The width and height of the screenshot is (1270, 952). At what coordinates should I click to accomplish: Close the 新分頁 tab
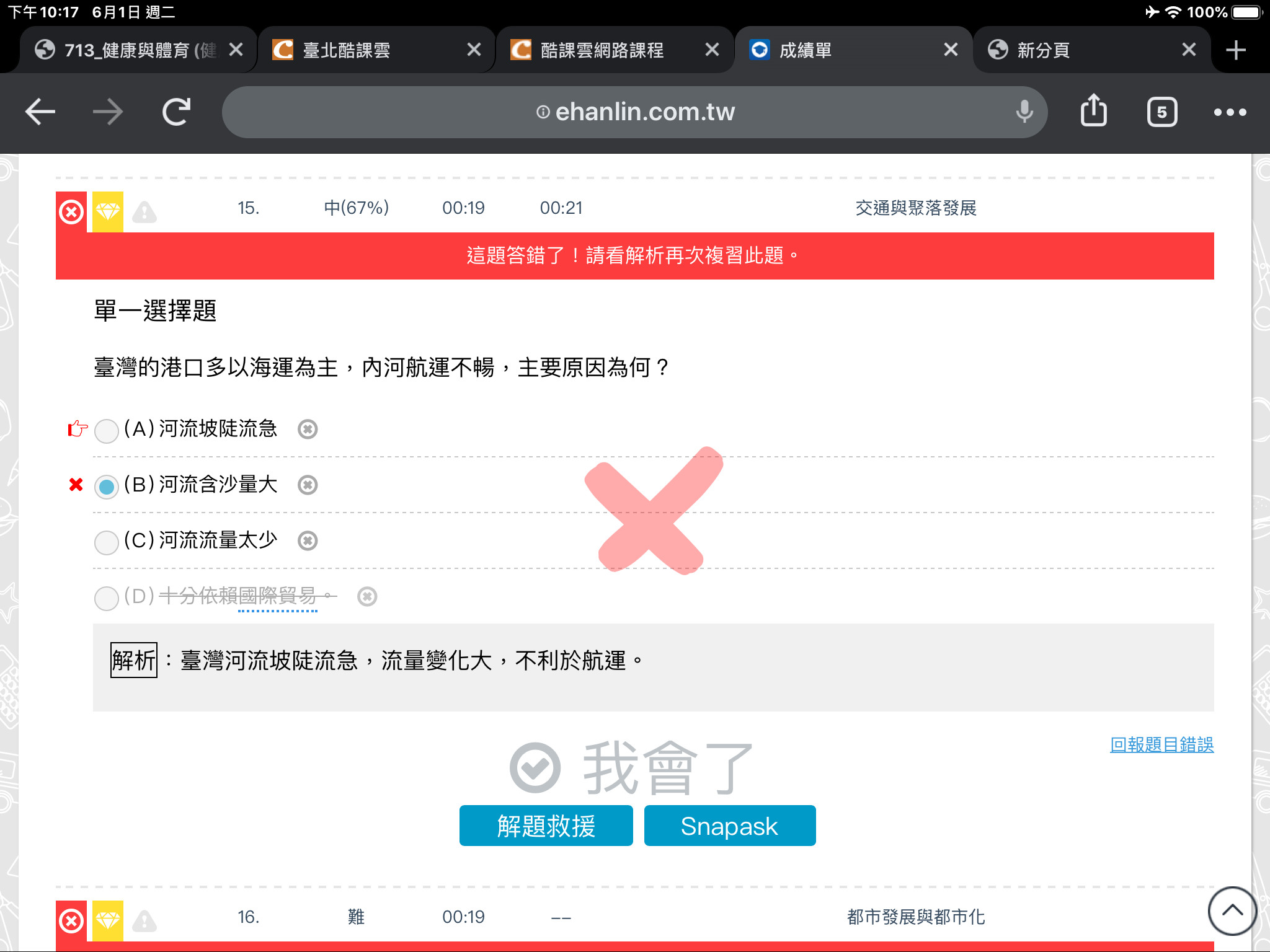click(x=1189, y=50)
